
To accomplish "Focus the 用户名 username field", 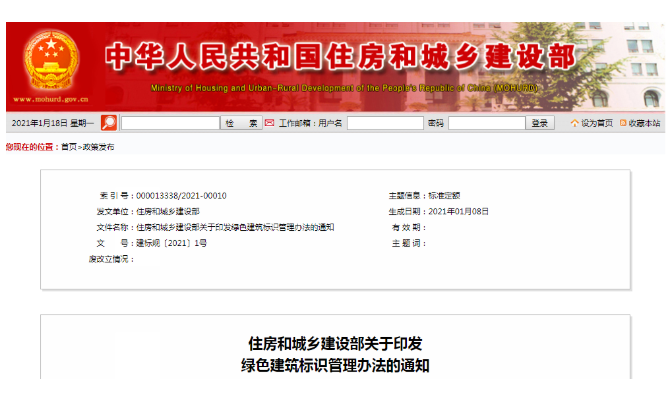I will pyautogui.click(x=385, y=123).
